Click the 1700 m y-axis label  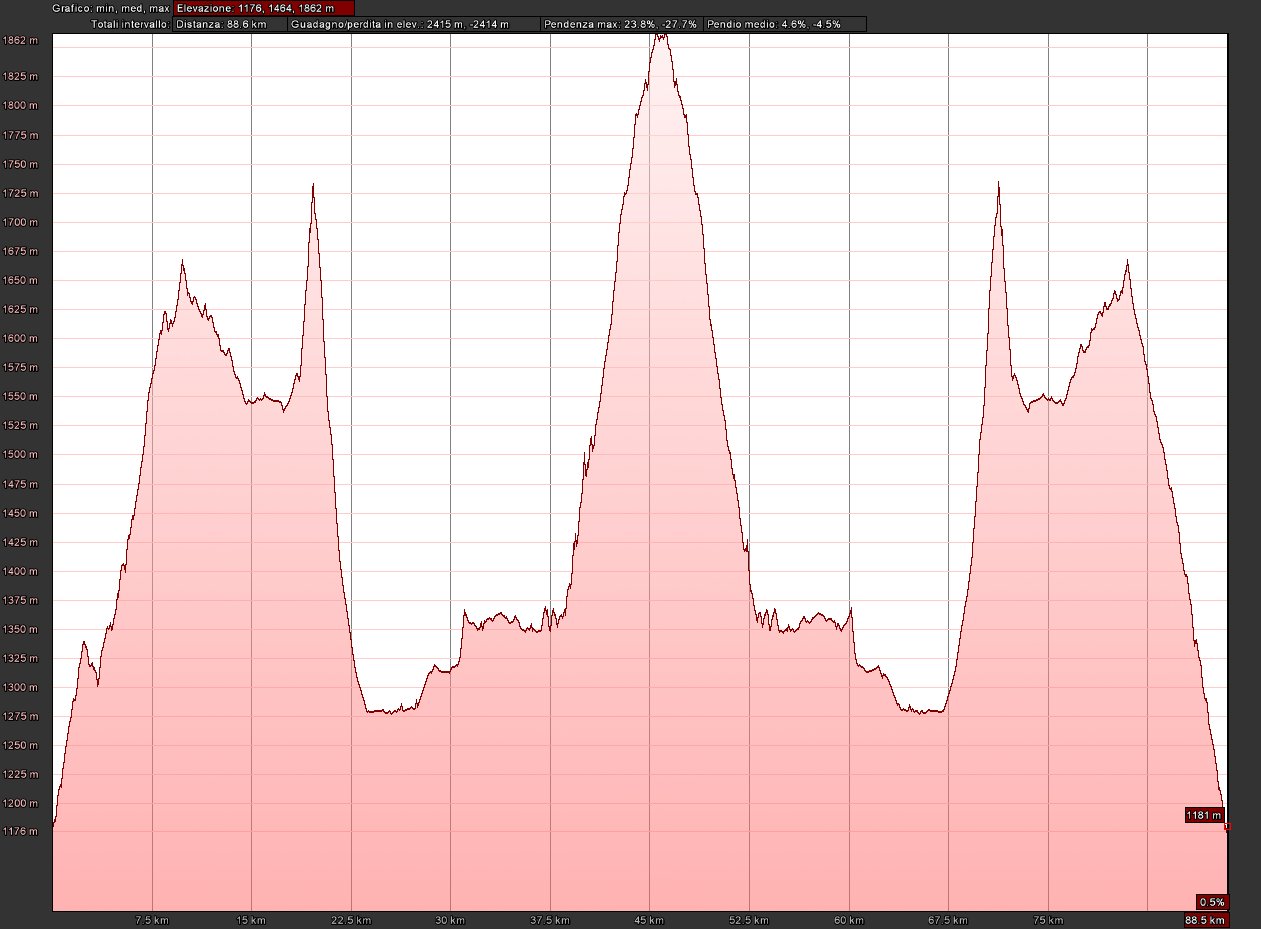point(21,223)
